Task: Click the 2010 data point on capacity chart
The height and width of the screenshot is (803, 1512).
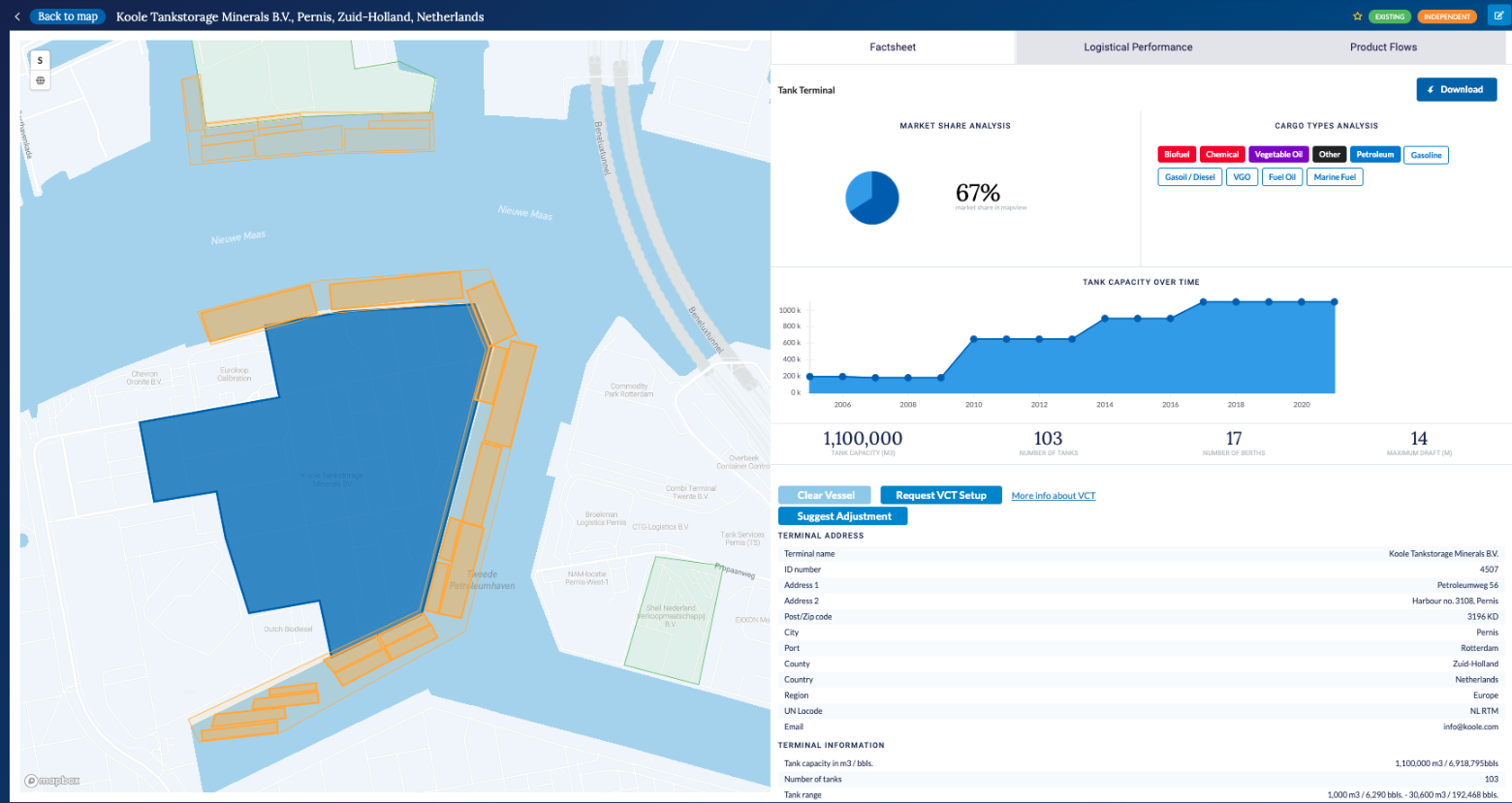Action: [974, 339]
